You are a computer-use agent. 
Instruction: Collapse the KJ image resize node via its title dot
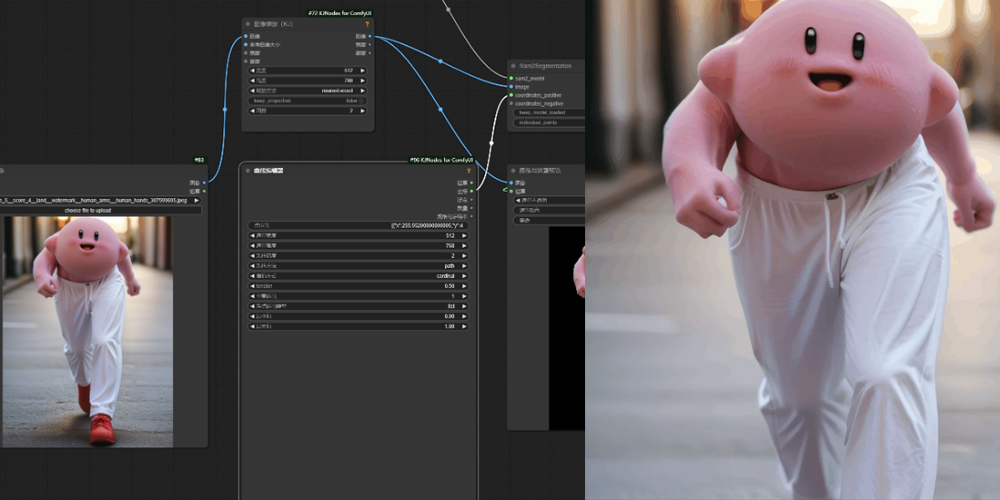[x=248, y=24]
